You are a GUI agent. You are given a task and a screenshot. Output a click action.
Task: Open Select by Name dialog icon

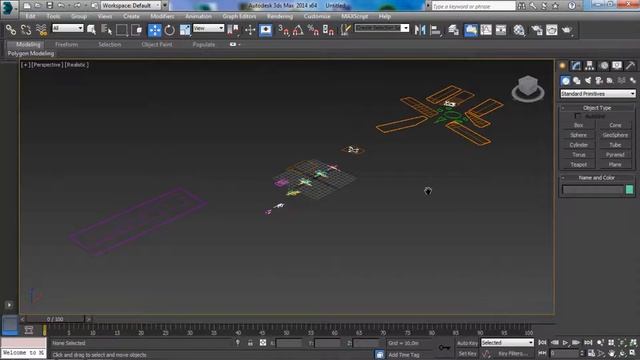coord(106,30)
